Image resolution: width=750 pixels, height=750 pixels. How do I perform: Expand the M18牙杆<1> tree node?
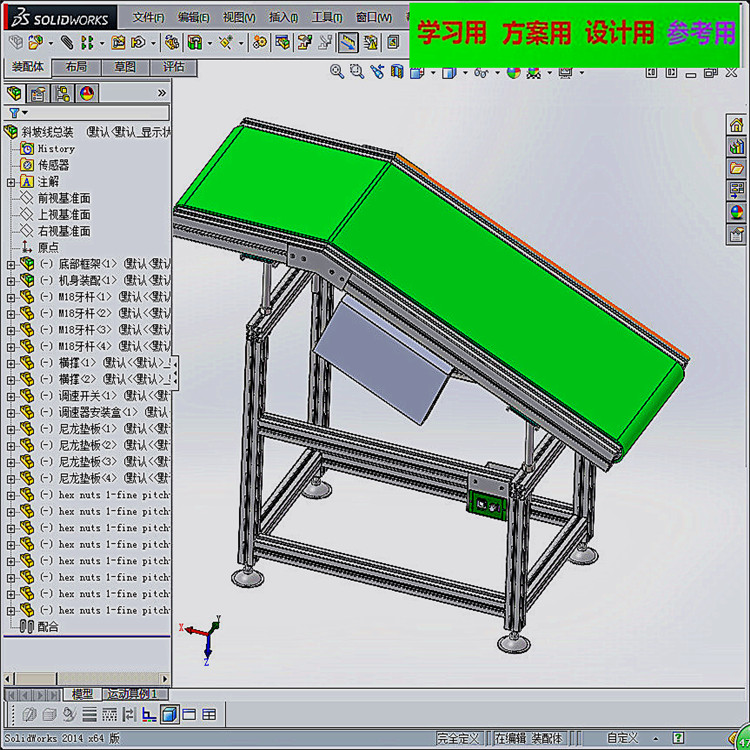point(11,298)
